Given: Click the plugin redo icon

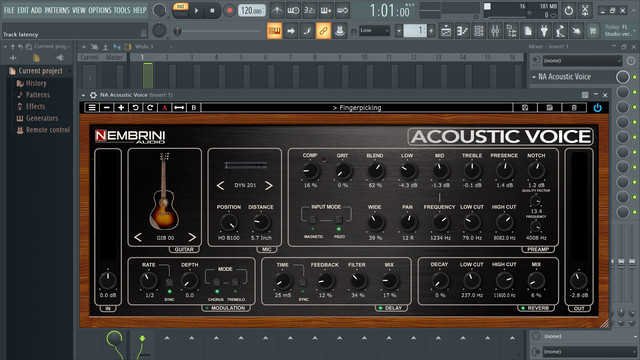Looking at the screenshot, I should click(150, 108).
